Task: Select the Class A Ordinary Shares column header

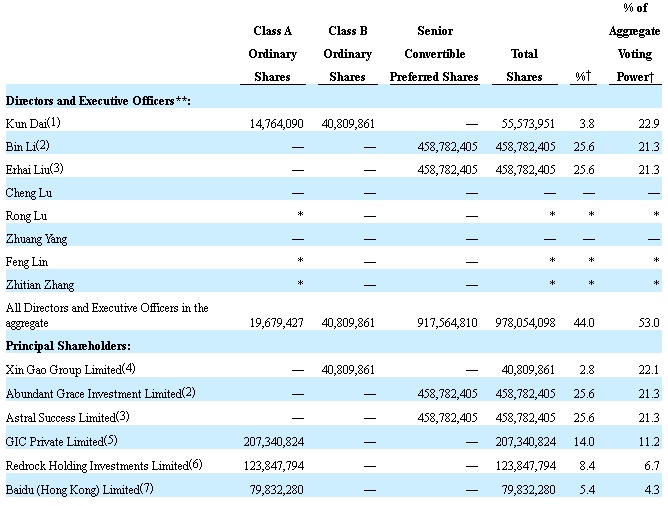Action: point(272,54)
